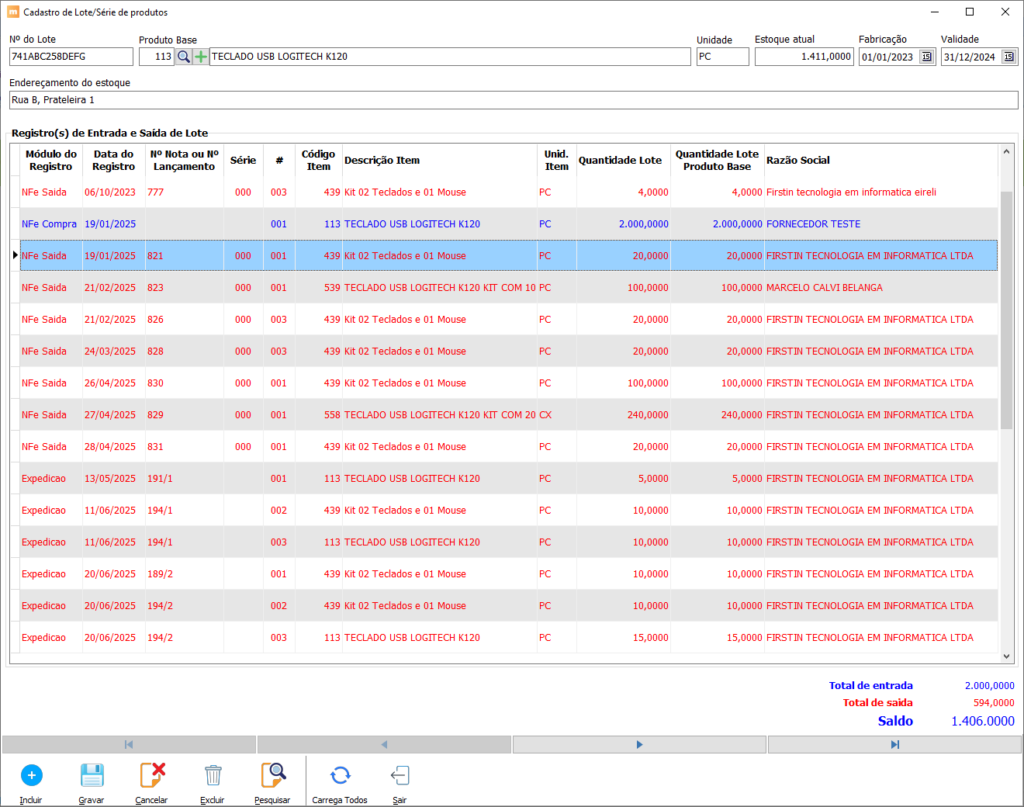The height and width of the screenshot is (807, 1024).
Task: Go to the first record navigation button
Action: 129,744
